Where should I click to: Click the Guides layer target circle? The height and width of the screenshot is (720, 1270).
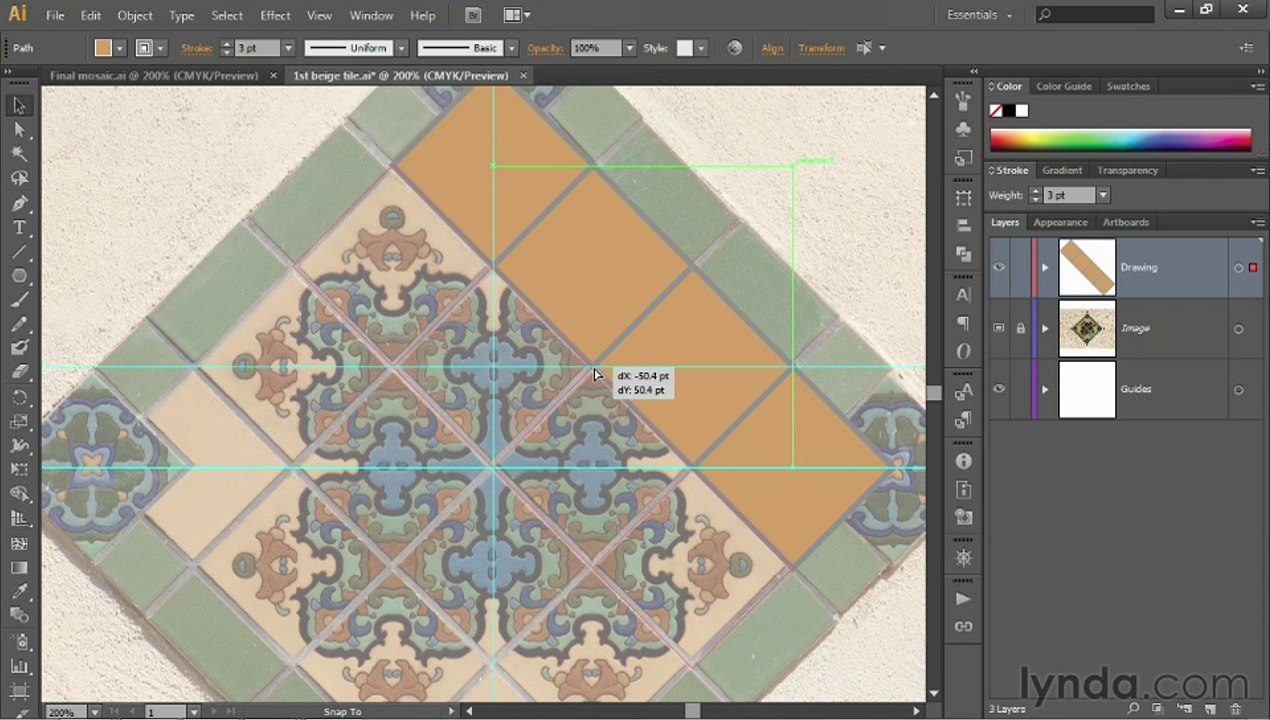point(1238,390)
